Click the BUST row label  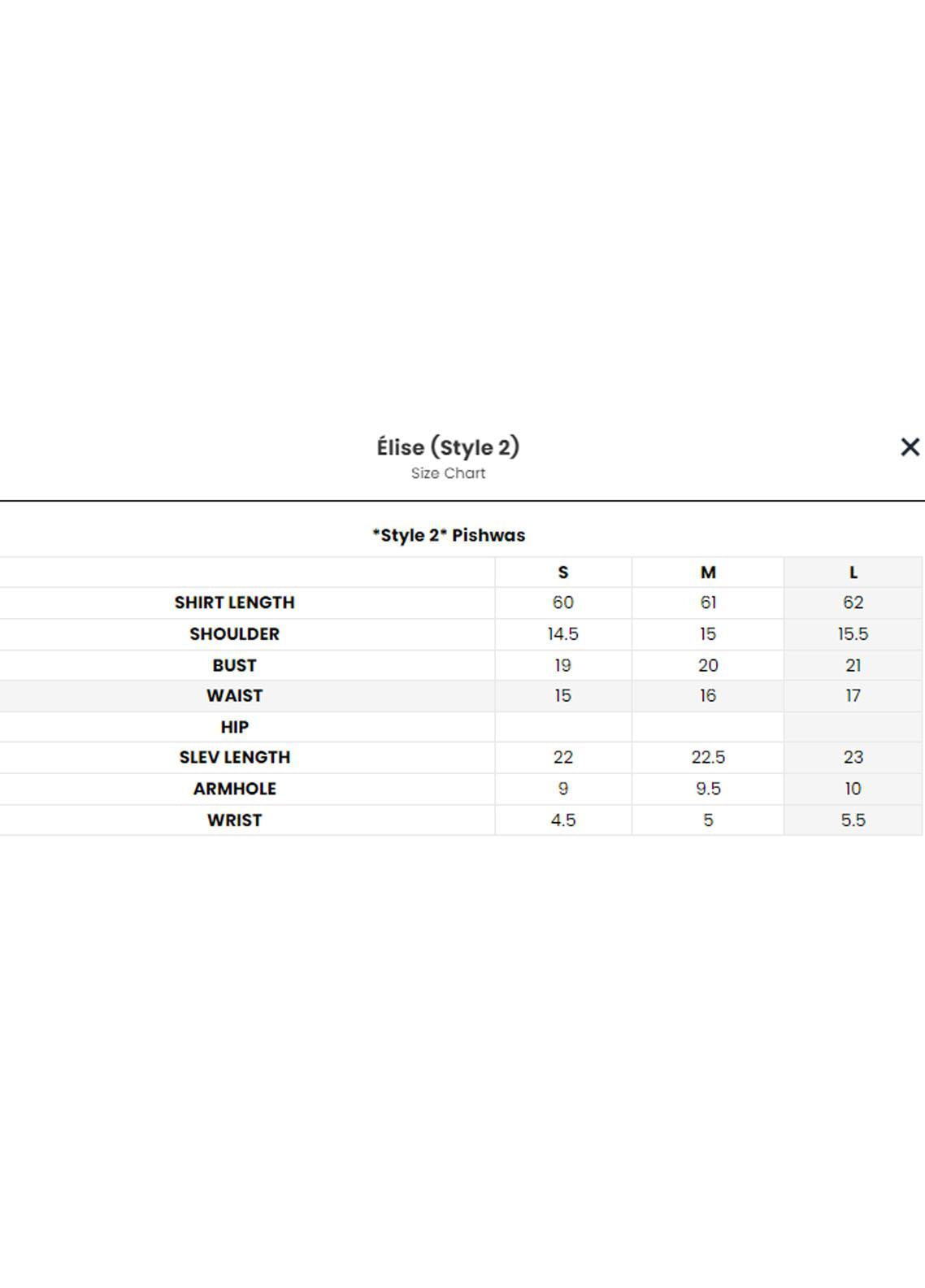coord(234,665)
